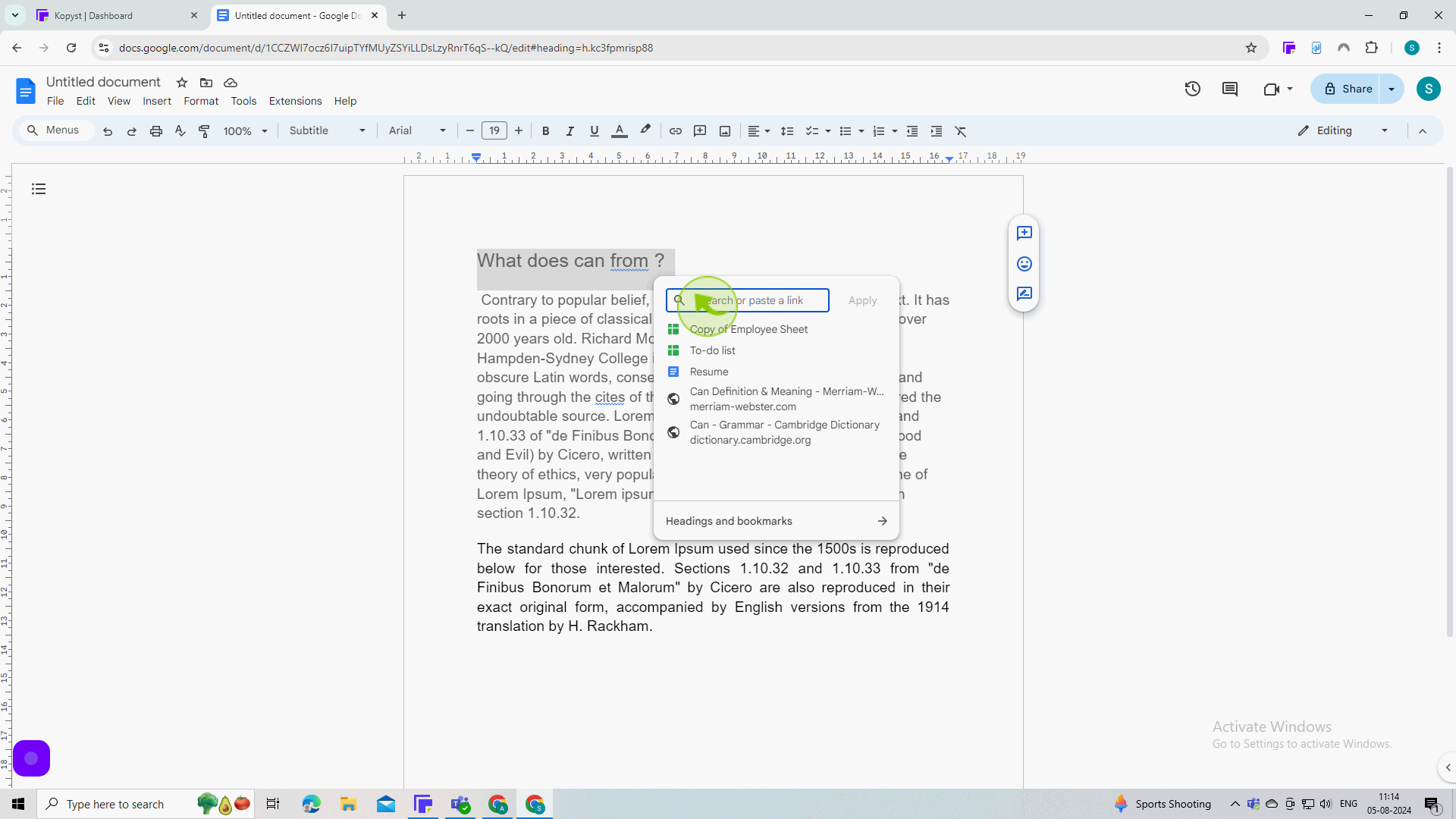The width and height of the screenshot is (1456, 819).
Task: Toggle undo action button
Action: point(108,131)
